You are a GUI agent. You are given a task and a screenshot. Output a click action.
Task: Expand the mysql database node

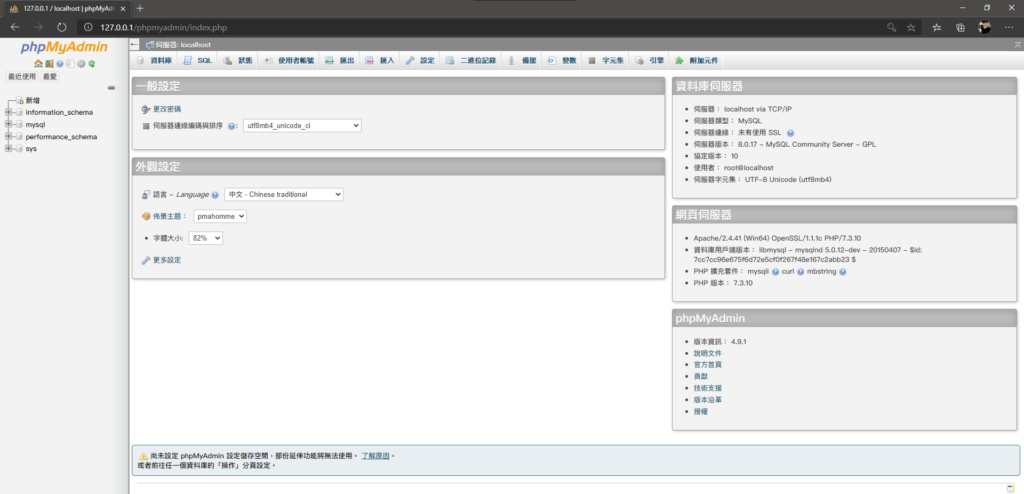click(x=9, y=124)
